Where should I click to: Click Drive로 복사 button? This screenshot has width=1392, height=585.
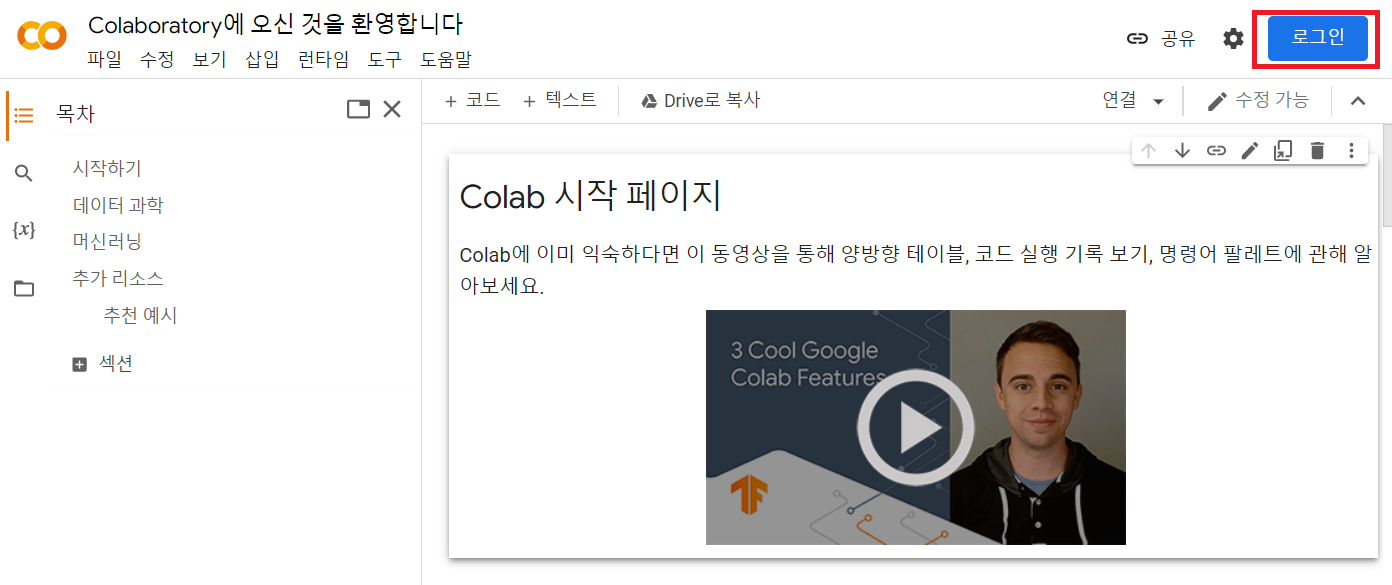701,100
